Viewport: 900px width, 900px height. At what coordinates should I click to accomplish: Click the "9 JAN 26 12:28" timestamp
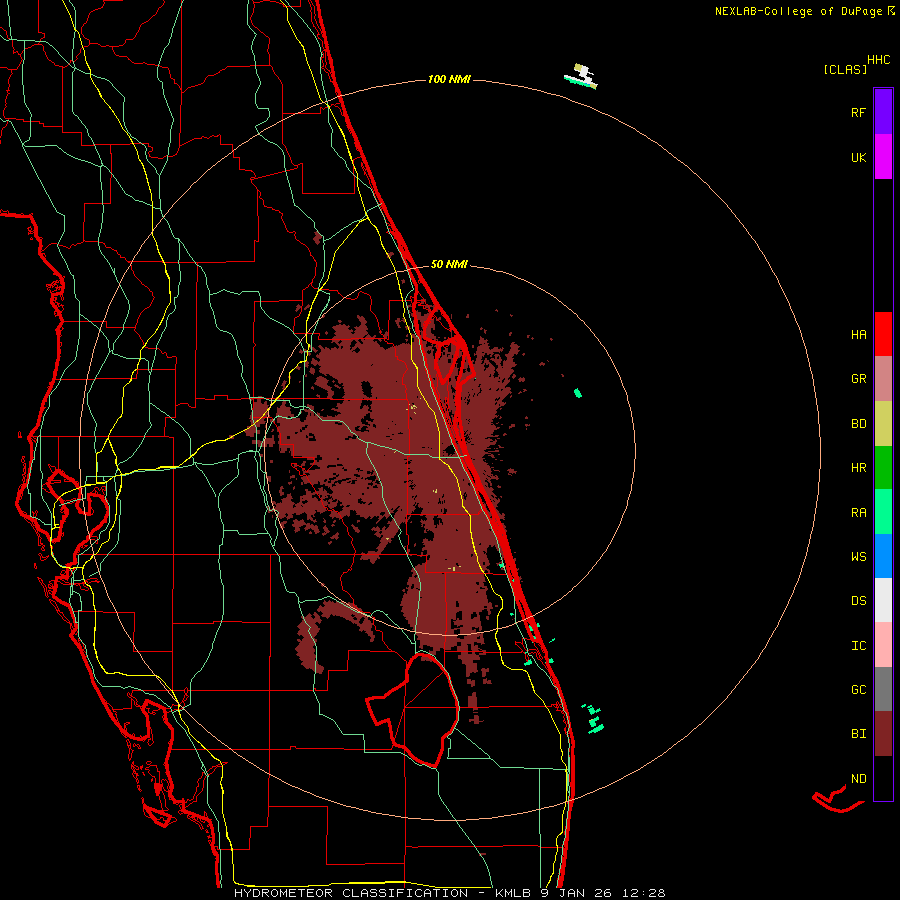pos(603,893)
